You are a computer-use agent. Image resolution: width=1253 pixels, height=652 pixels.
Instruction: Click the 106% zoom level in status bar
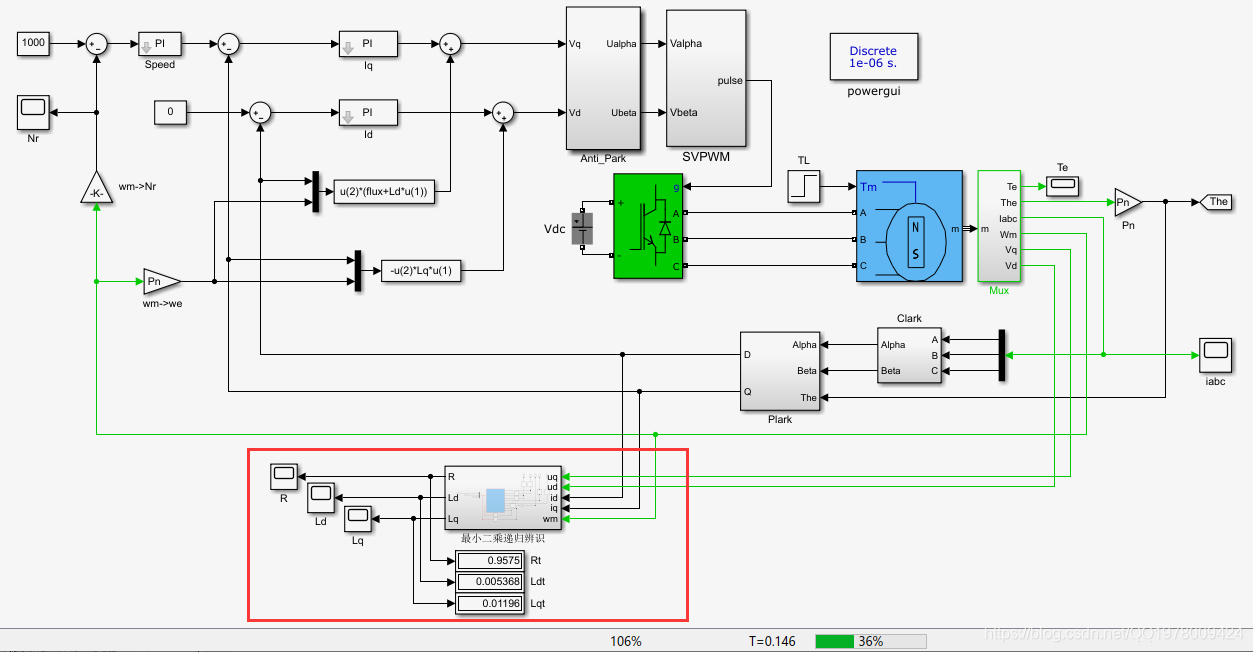(x=626, y=641)
